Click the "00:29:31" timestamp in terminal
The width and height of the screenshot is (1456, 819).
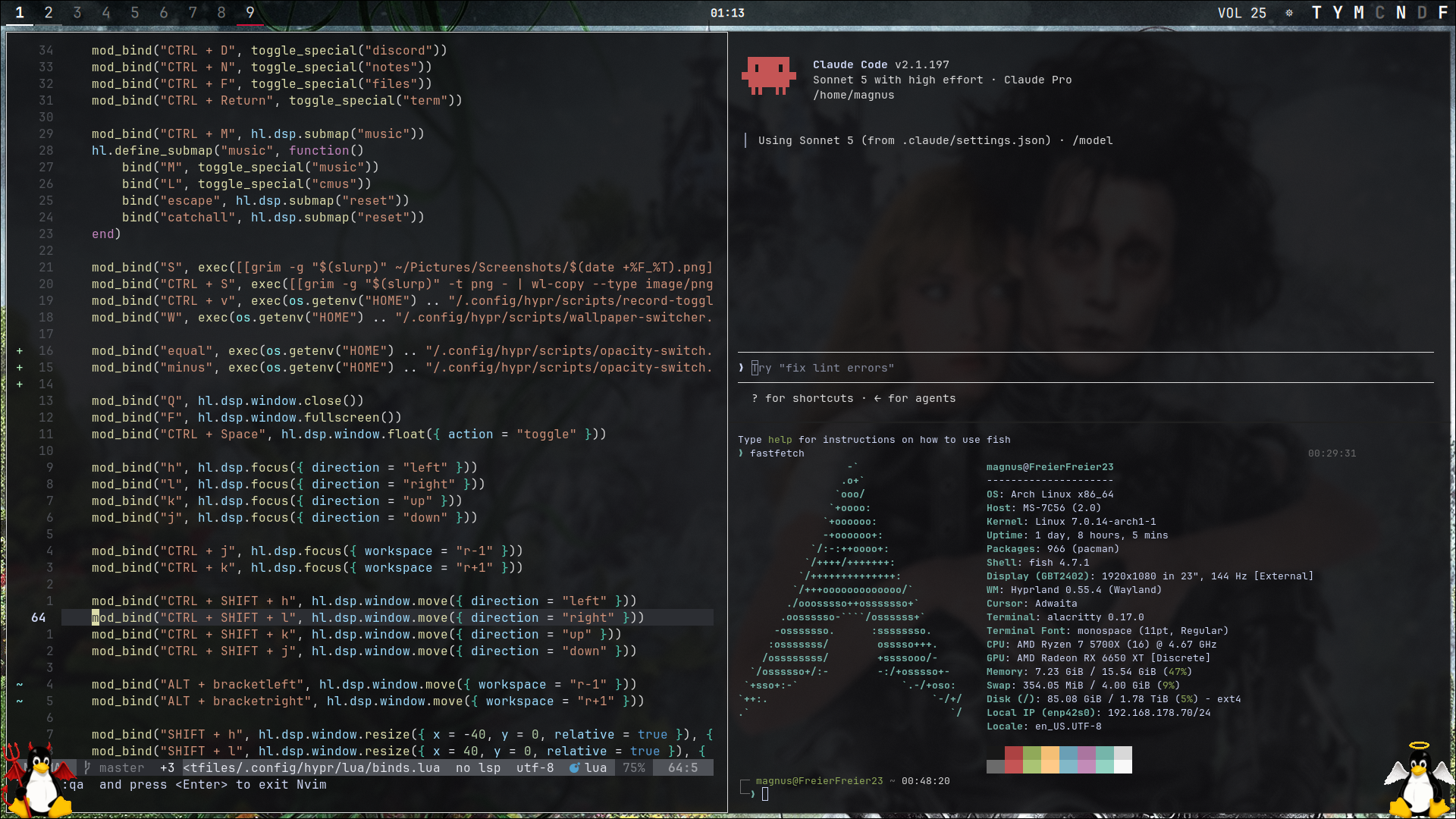(1332, 453)
